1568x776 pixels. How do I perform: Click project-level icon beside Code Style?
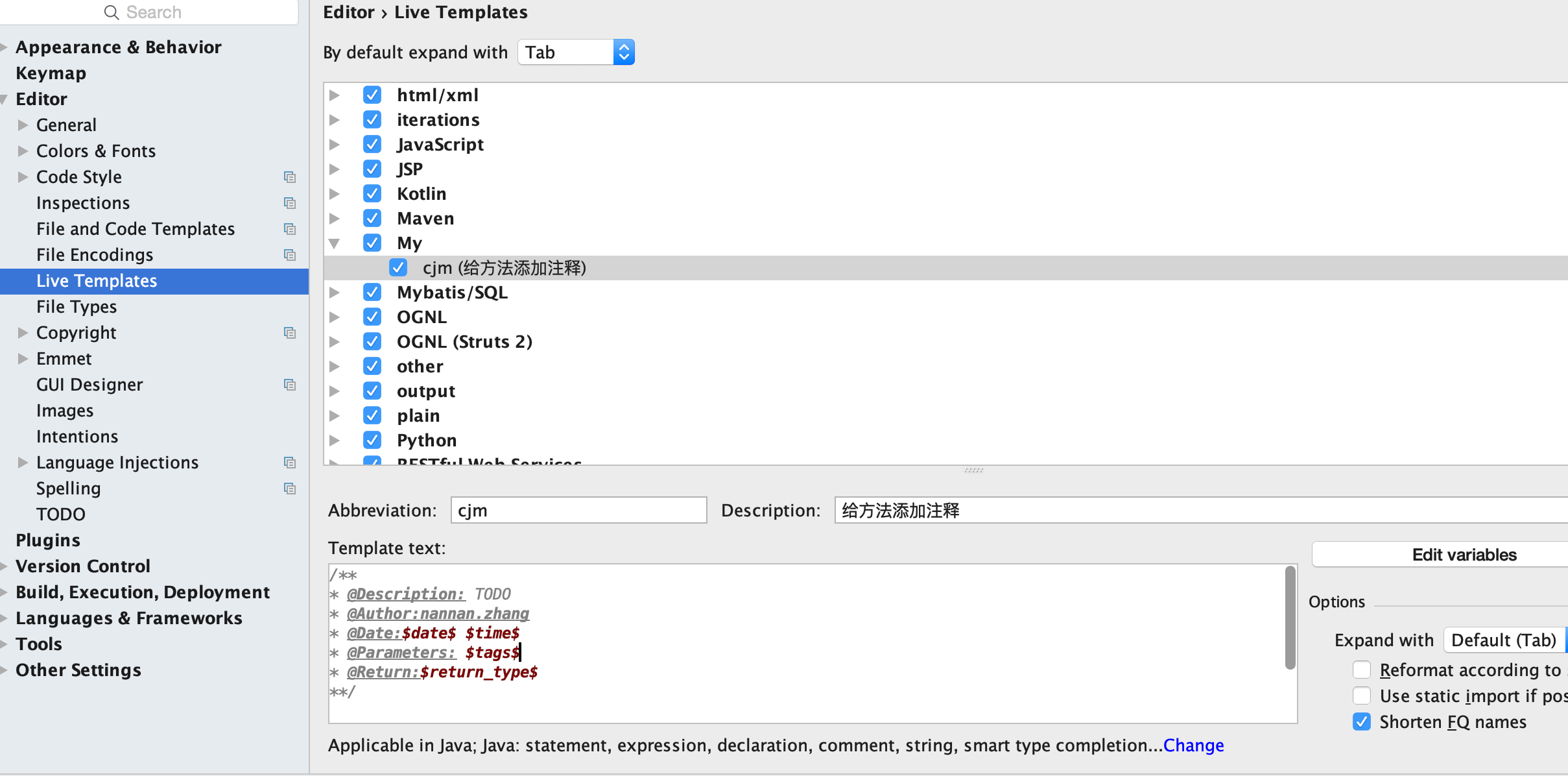pos(290,177)
